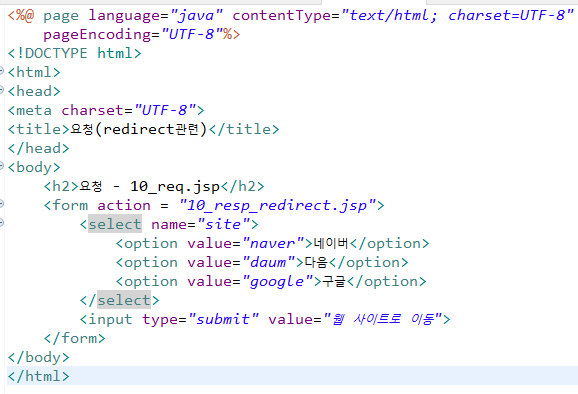Click the "pageEncoding" attribute name
The width and height of the screenshot is (578, 394).
[x=97, y=35]
